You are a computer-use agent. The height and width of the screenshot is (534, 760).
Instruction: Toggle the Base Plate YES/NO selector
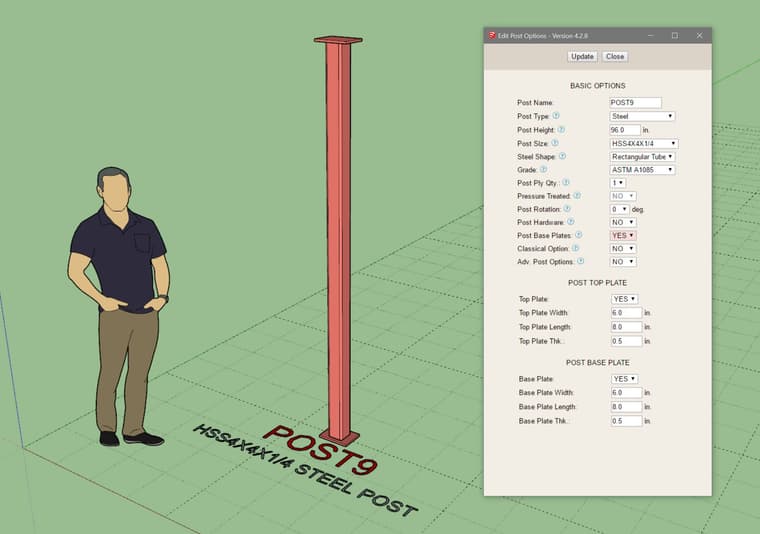tap(623, 379)
